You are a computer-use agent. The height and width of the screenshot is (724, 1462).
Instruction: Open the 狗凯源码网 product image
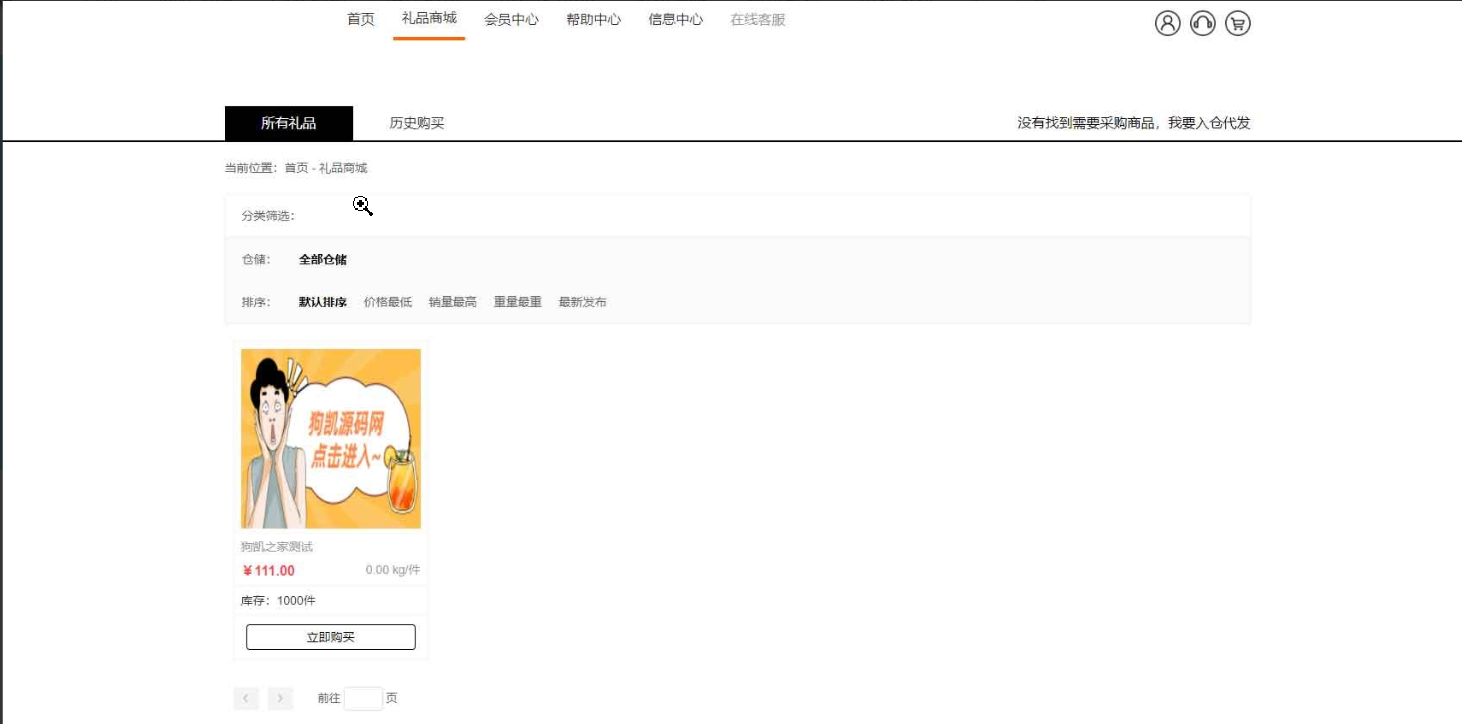click(331, 438)
